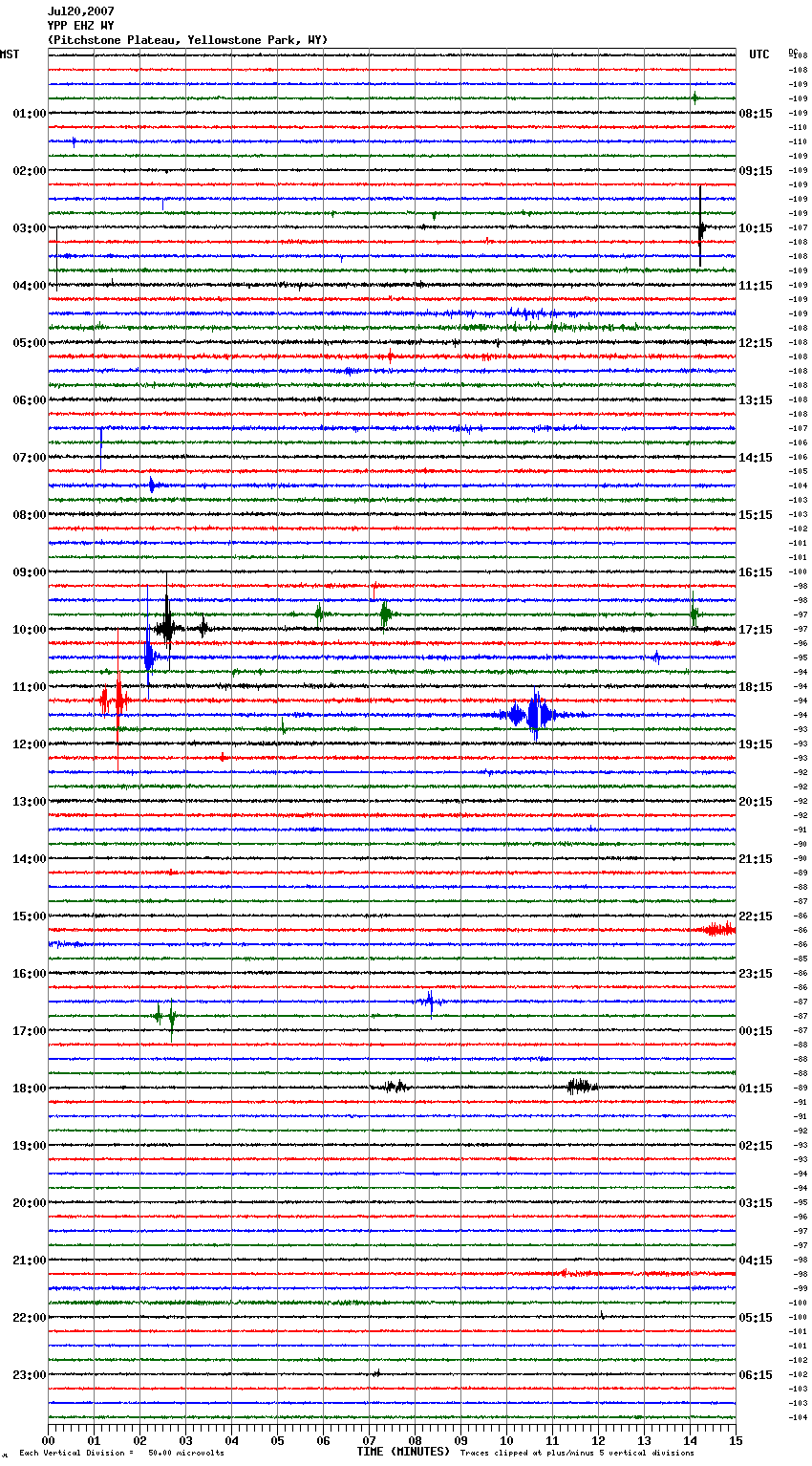Click the 22:15 UTC time label
The width and height of the screenshot is (812, 1466).
756,916
